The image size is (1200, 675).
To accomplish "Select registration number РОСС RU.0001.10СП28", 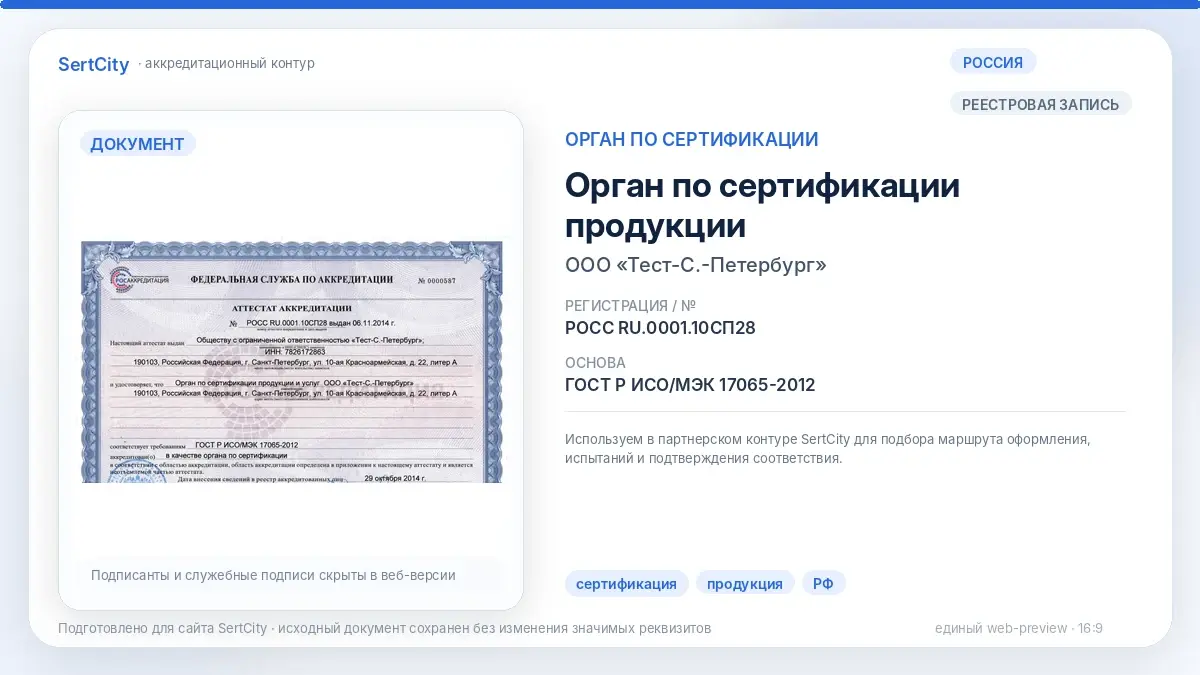I will (660, 327).
